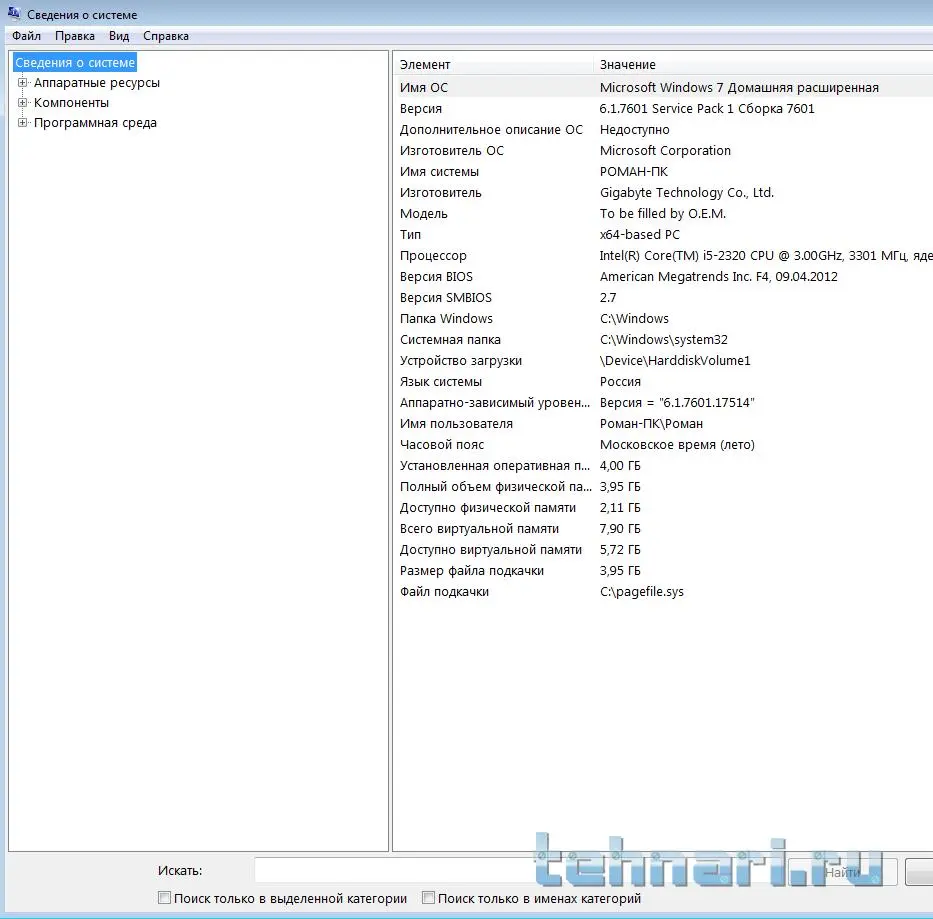This screenshot has height=919, width=933.
Task: Expand the Программная среда node
Action: [x=22, y=123]
